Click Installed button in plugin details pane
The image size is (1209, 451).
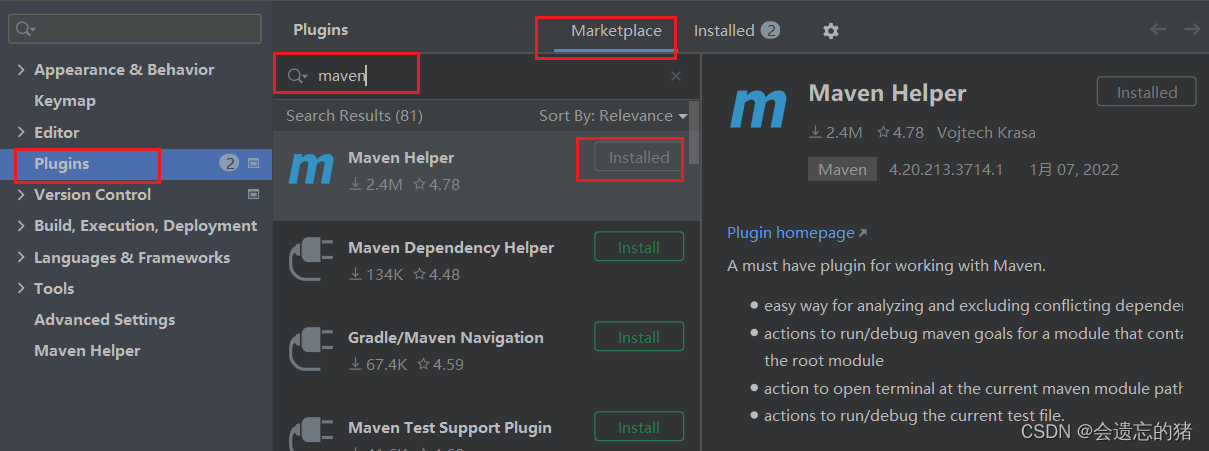(x=1147, y=92)
